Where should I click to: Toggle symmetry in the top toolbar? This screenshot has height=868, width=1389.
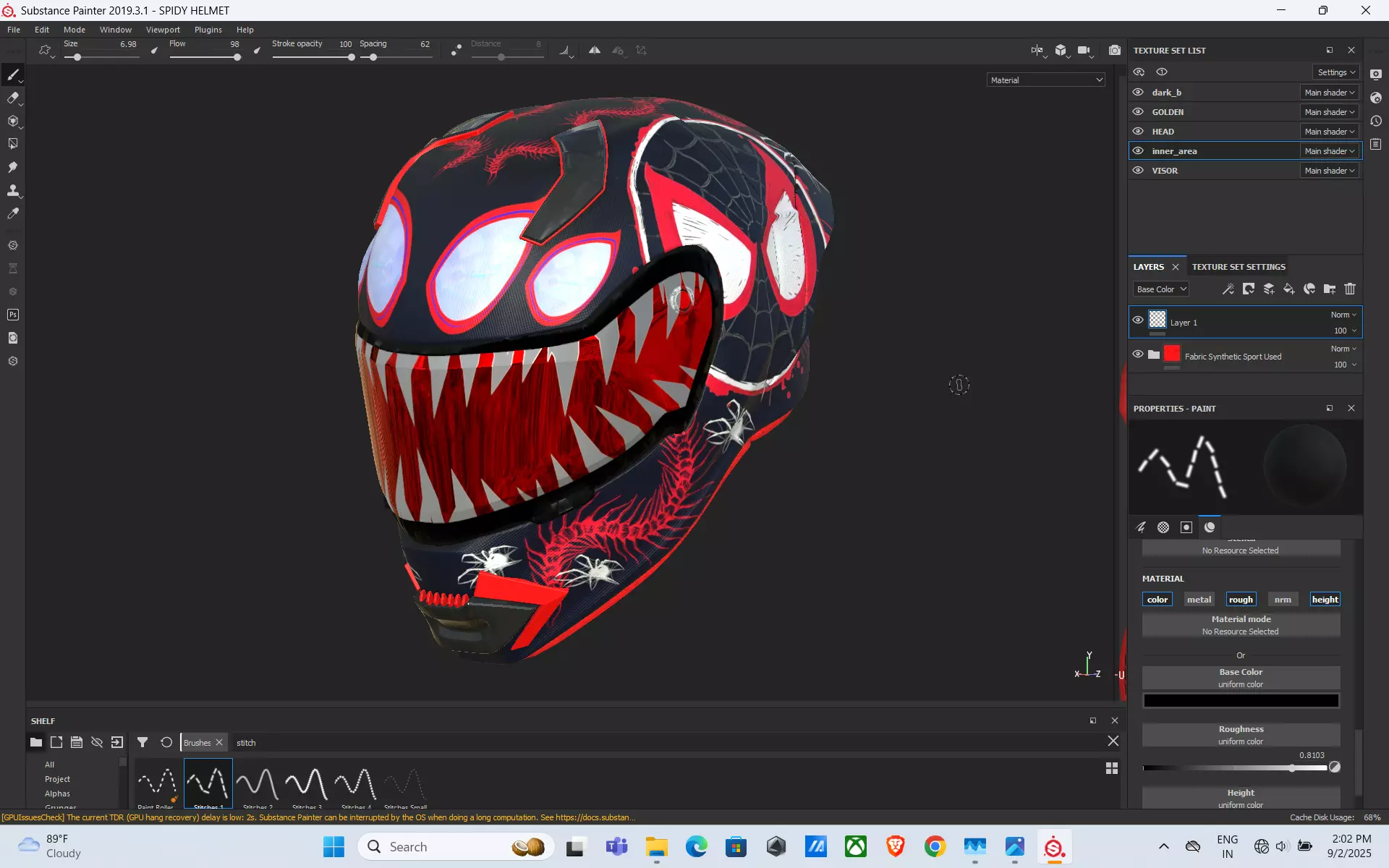[595, 51]
